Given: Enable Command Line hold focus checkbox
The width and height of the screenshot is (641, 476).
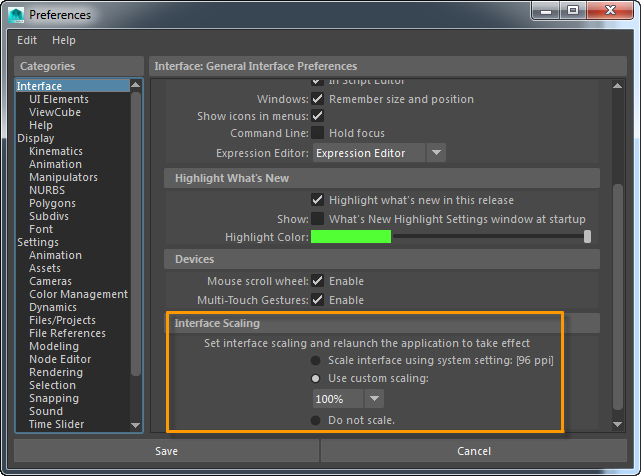Looking at the screenshot, I should [318, 133].
